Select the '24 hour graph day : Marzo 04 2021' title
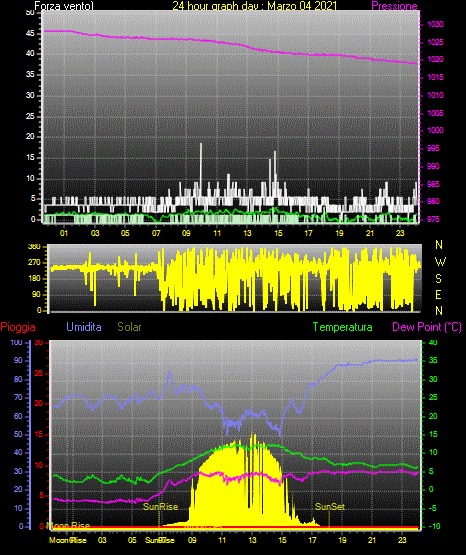 254,6
